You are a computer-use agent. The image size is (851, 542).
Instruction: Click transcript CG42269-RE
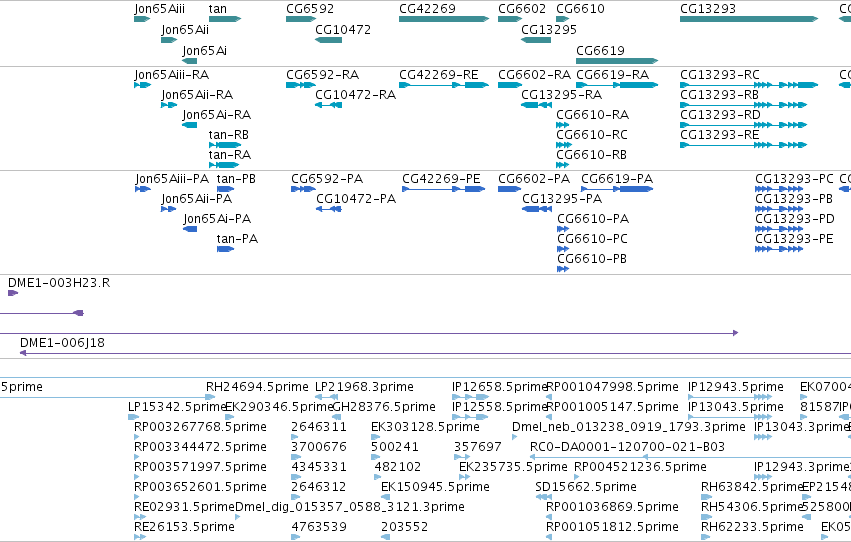[443, 85]
